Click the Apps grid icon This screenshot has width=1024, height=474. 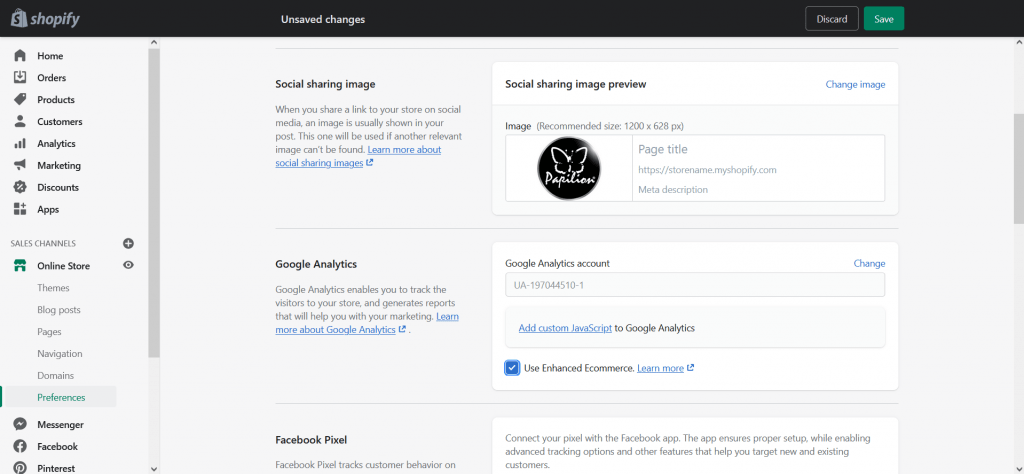click(20, 209)
